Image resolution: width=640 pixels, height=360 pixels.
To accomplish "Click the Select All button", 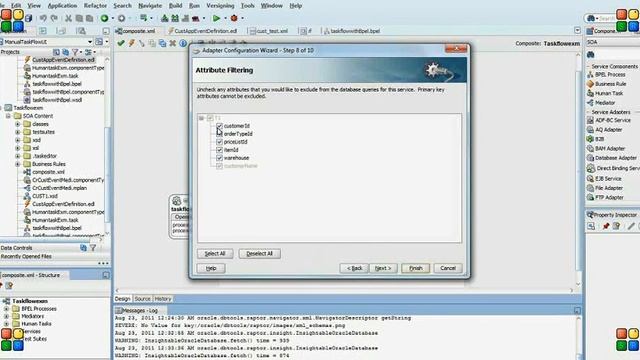I will tap(215, 254).
